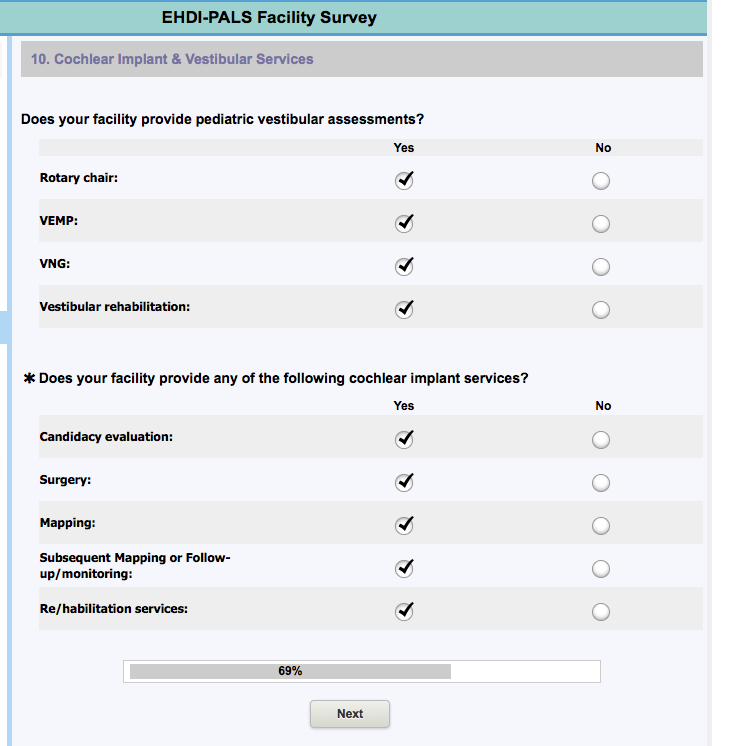Select No for Surgery
This screenshot has height=746, width=750.
coord(601,483)
